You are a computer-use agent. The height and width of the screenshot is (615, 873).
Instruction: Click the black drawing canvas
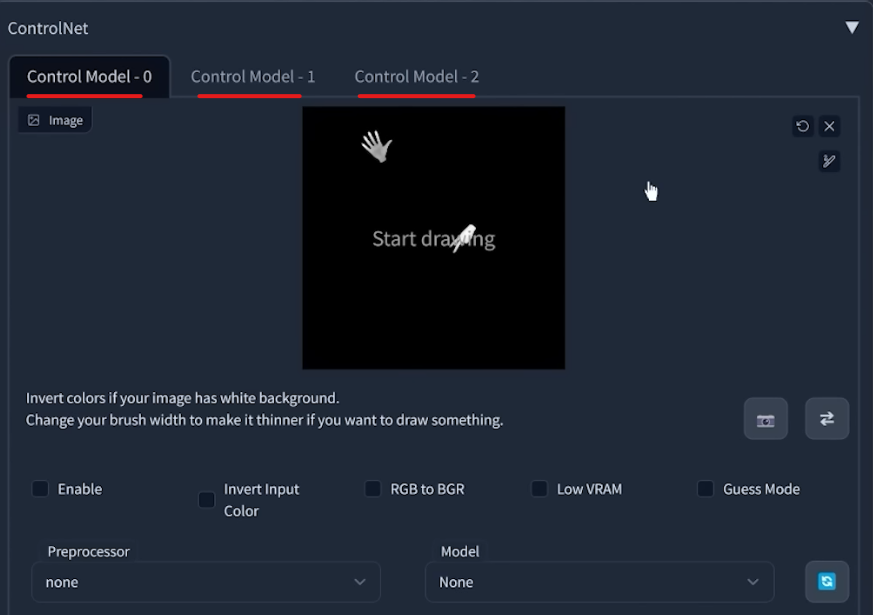pyautogui.click(x=434, y=238)
